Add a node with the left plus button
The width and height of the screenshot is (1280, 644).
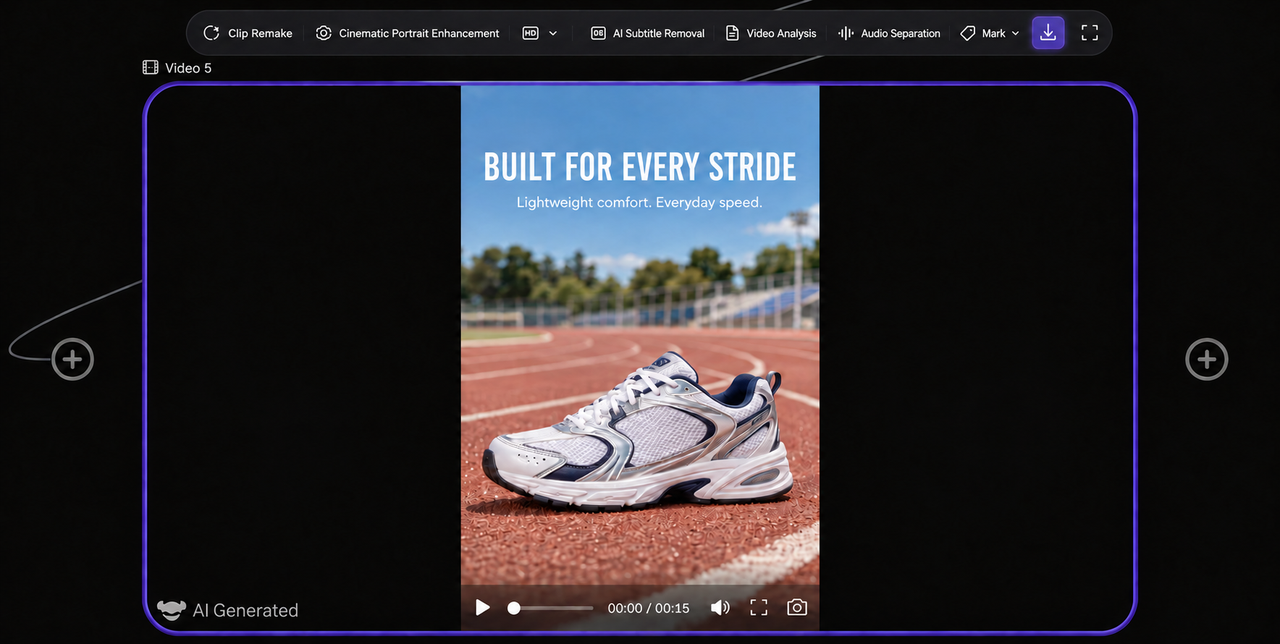point(73,360)
